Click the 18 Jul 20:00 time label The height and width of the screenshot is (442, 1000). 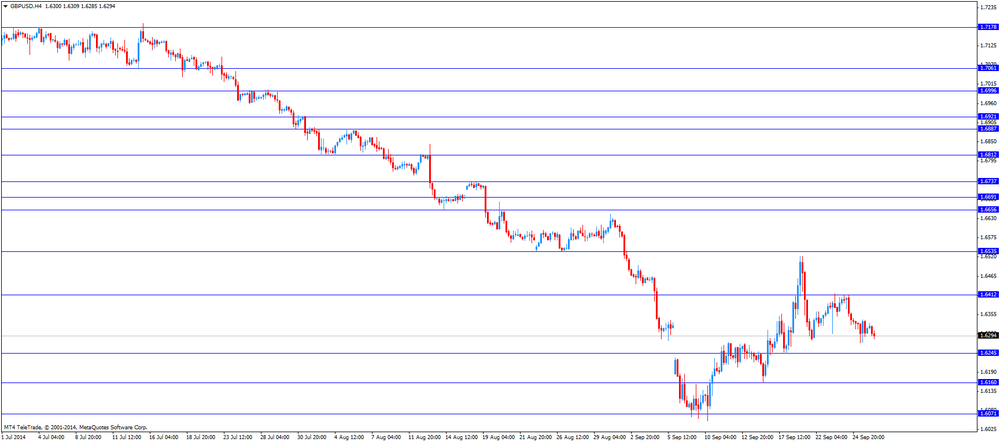(200, 438)
